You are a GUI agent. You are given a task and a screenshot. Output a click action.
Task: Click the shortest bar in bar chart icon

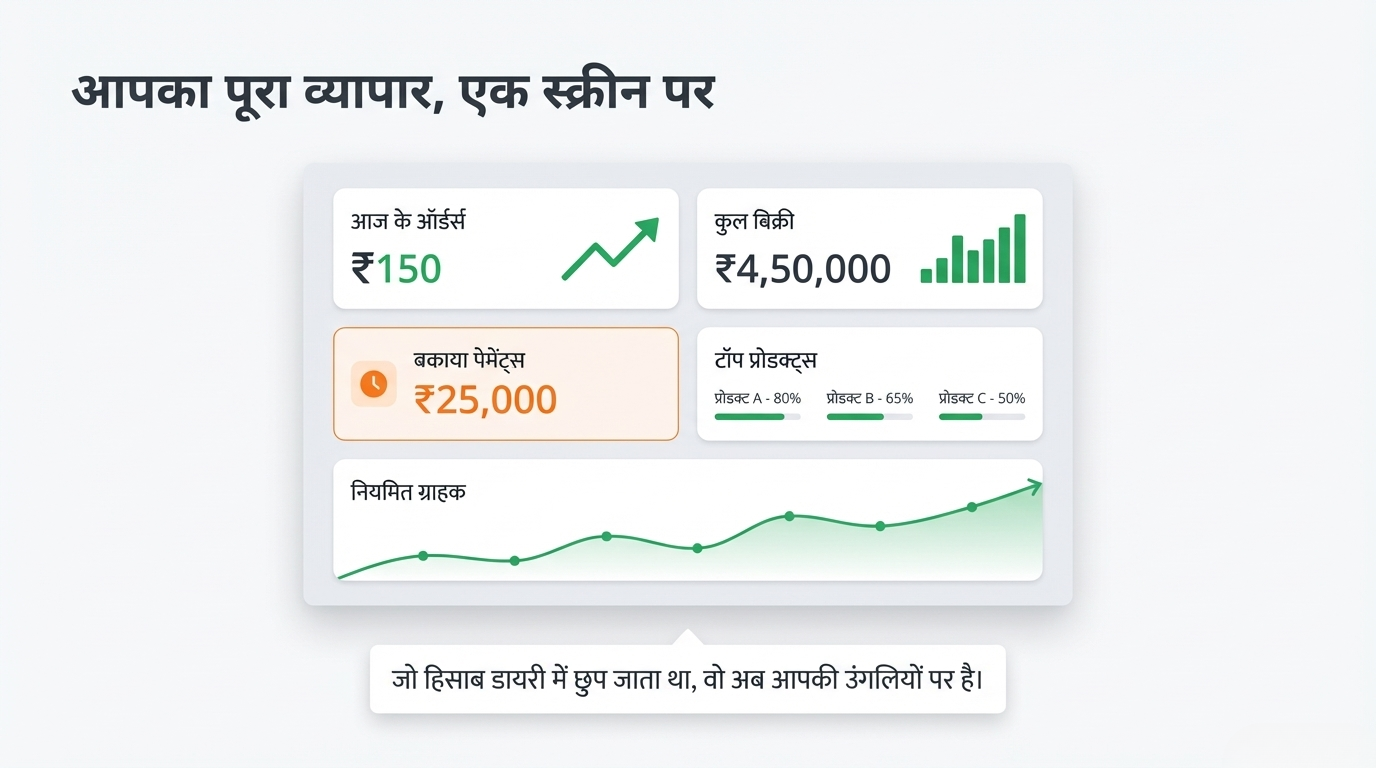(x=926, y=275)
